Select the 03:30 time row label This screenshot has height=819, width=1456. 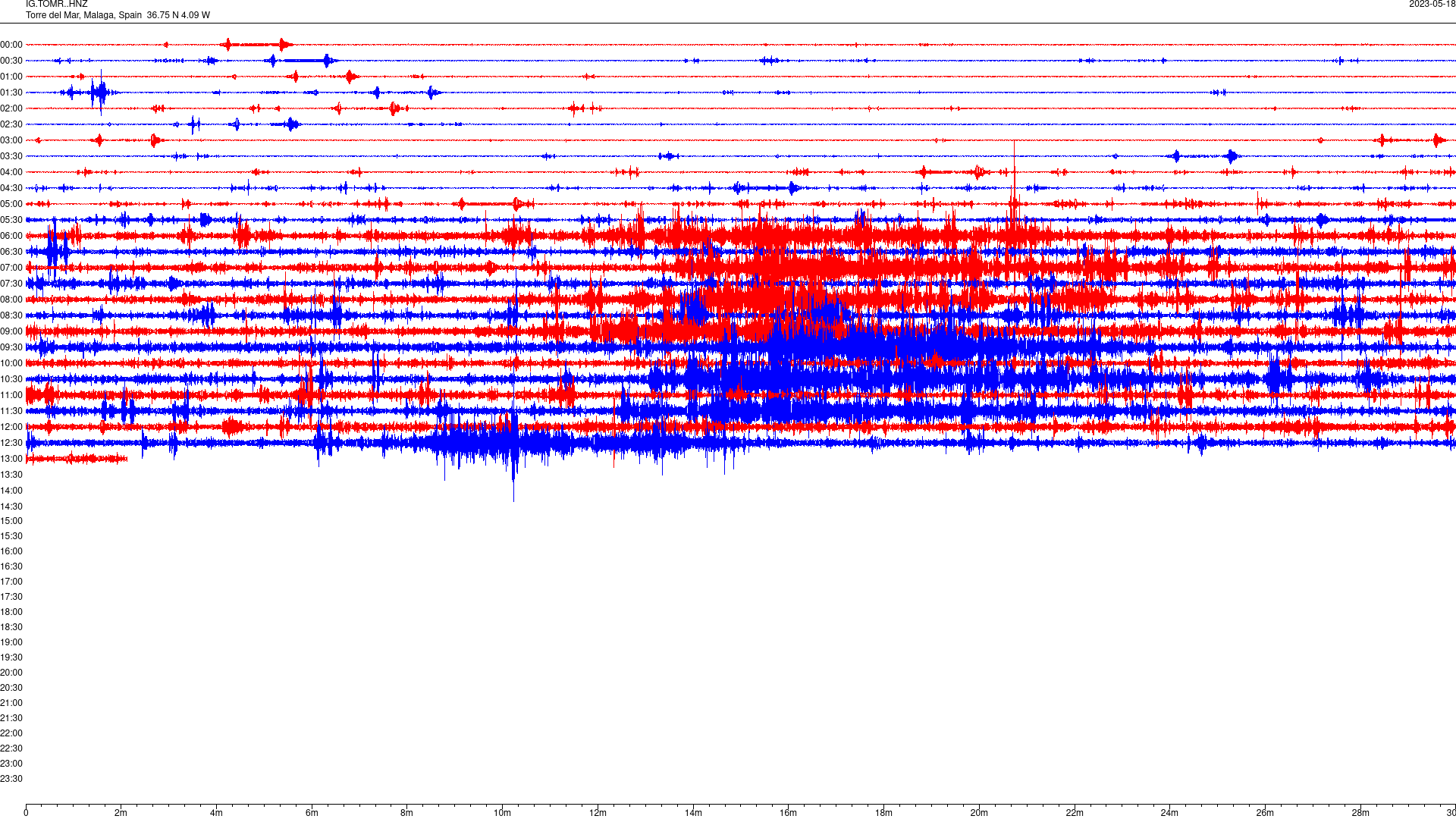pos(11,156)
